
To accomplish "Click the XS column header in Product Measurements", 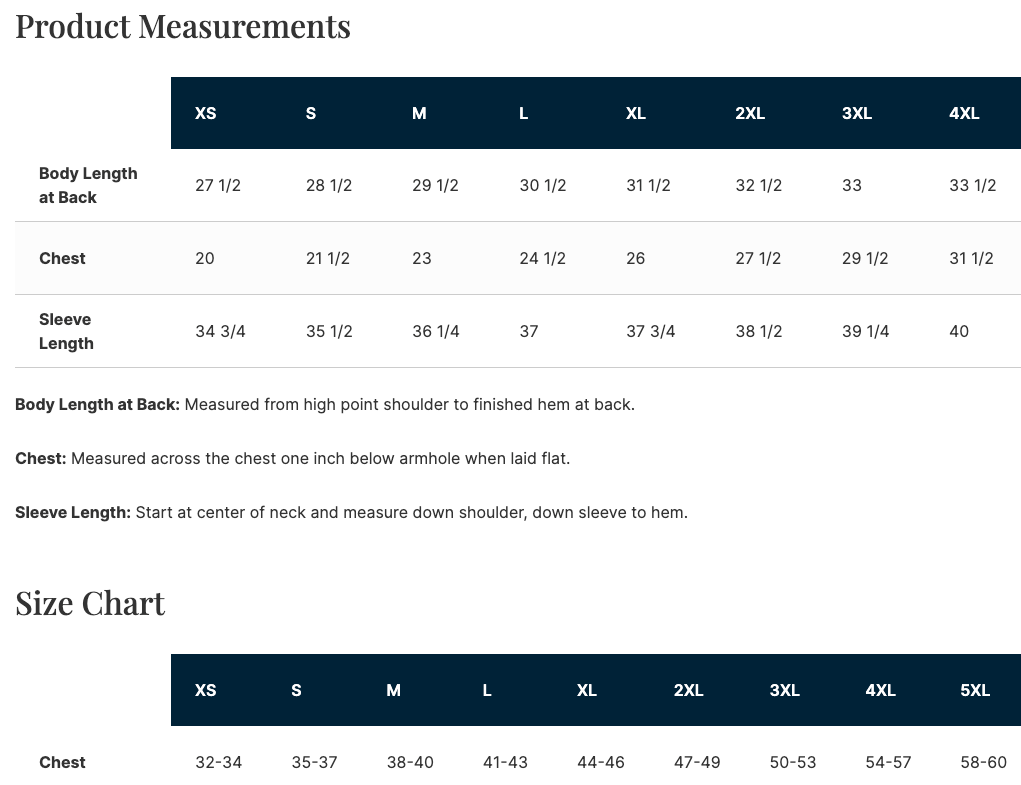I will point(205,113).
